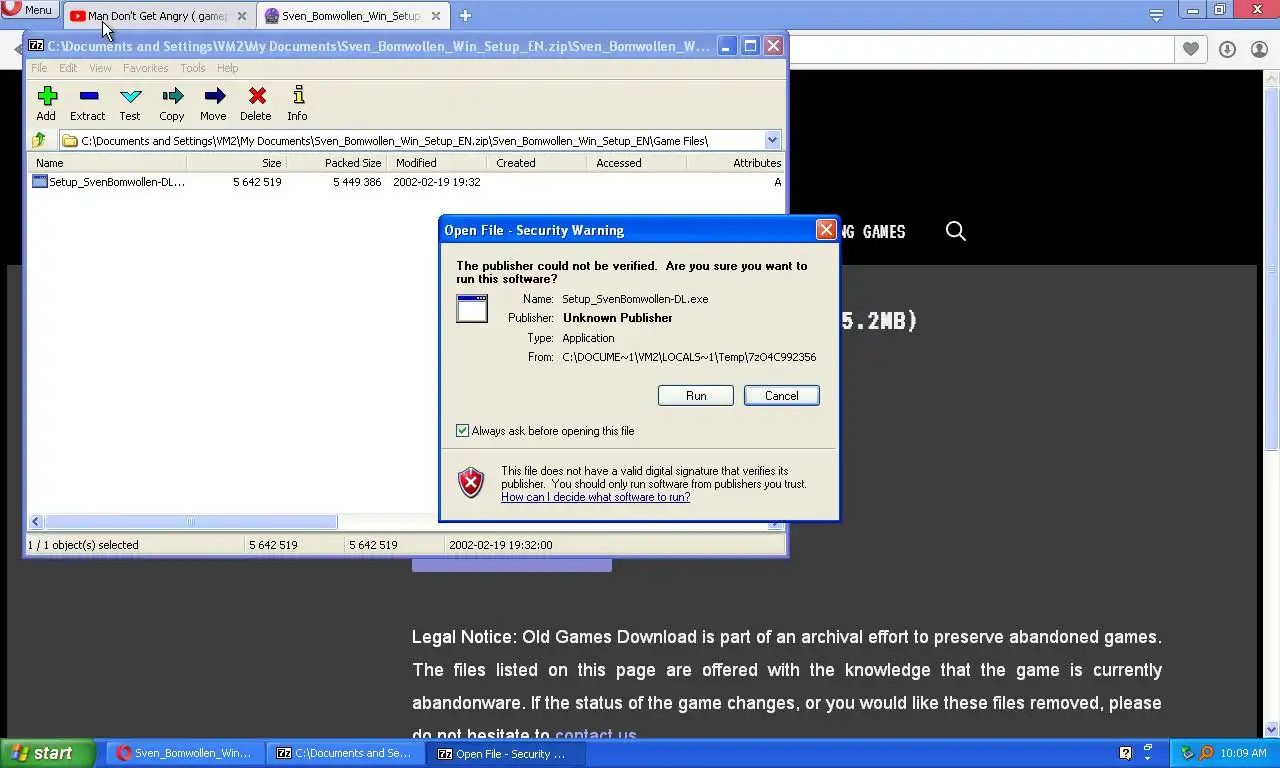Click the tray search icon

tap(1206, 753)
